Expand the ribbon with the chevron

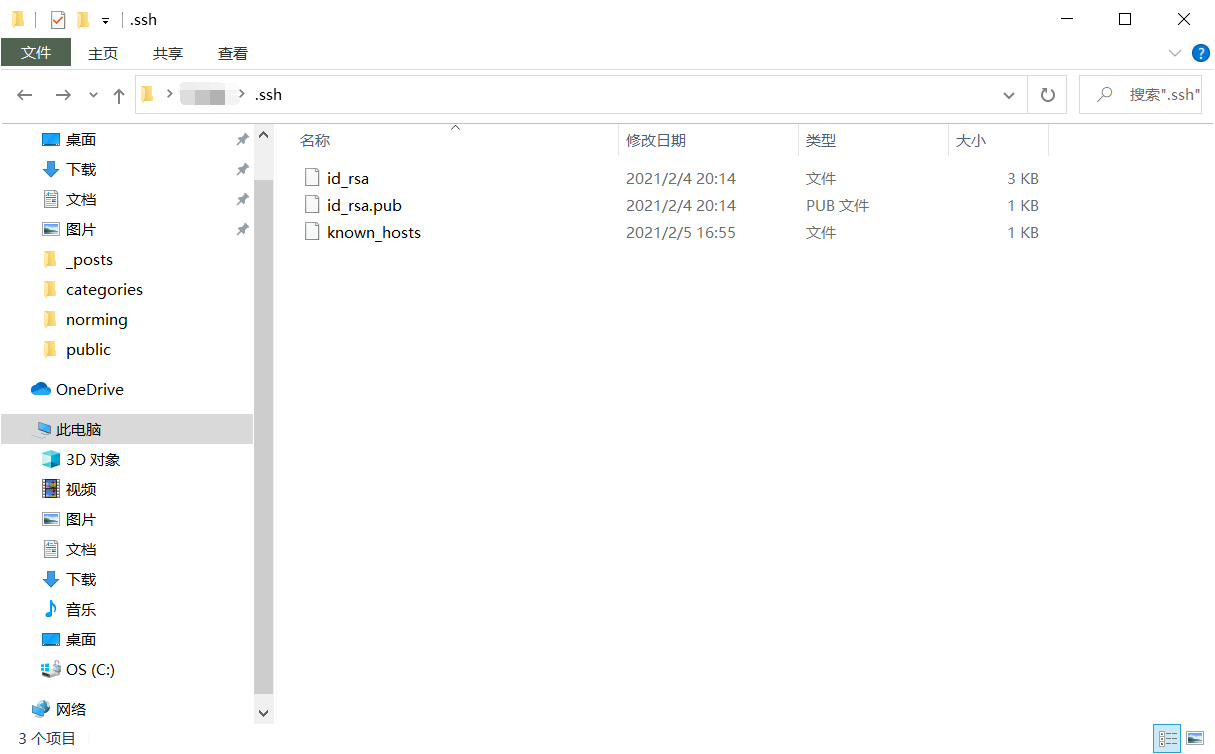[1175, 53]
